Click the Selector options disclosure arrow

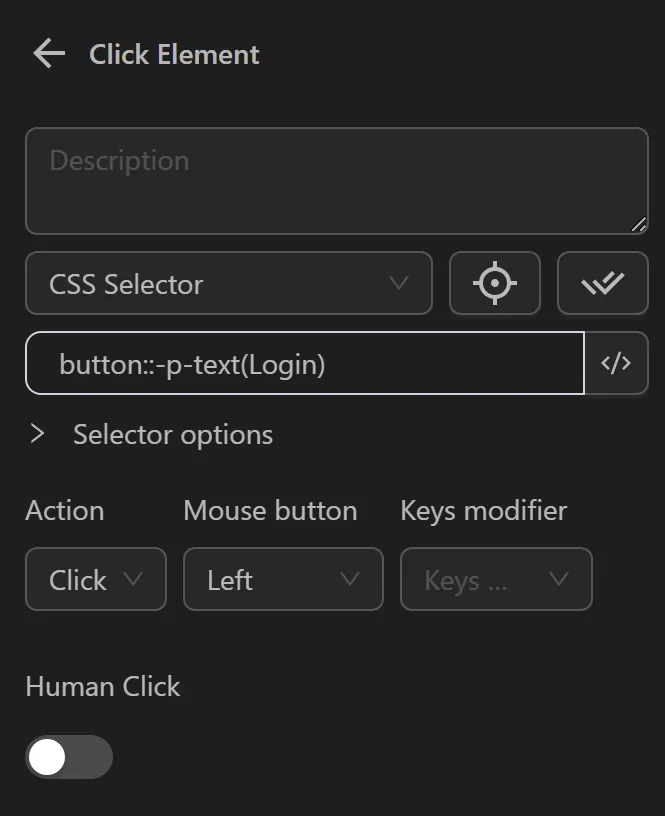click(39, 434)
